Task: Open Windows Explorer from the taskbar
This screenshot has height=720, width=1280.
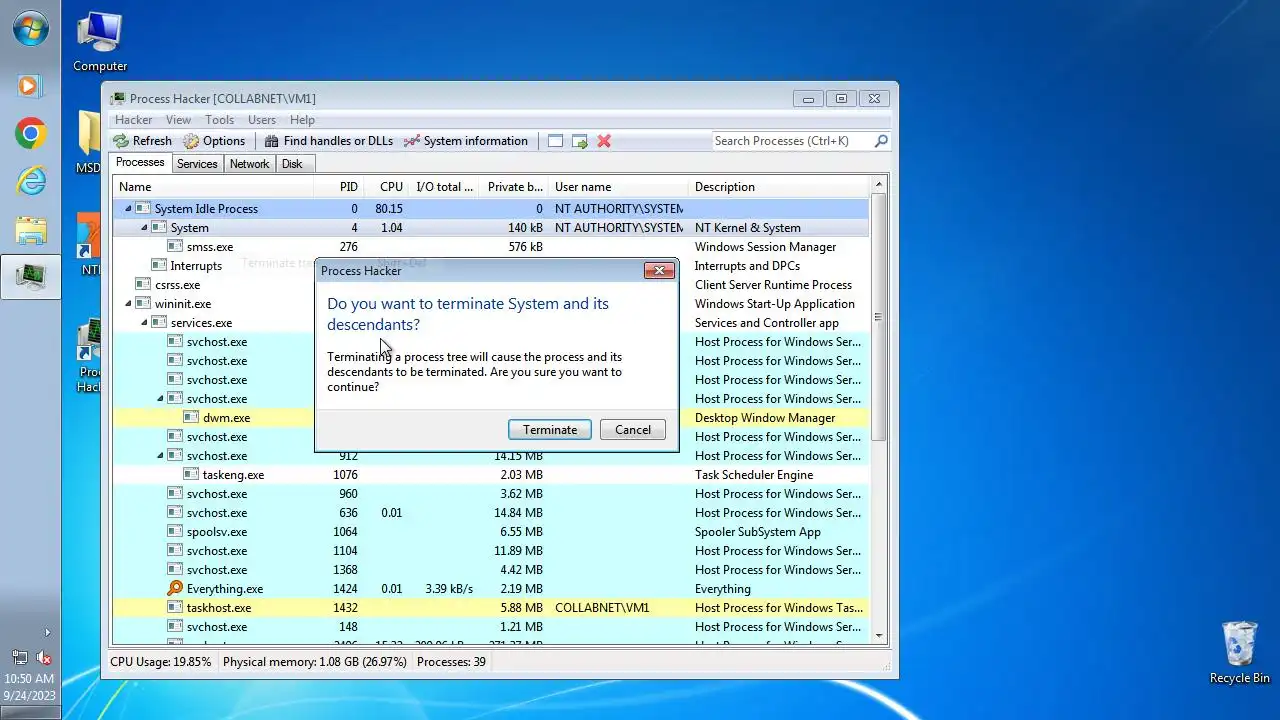Action: 30,229
